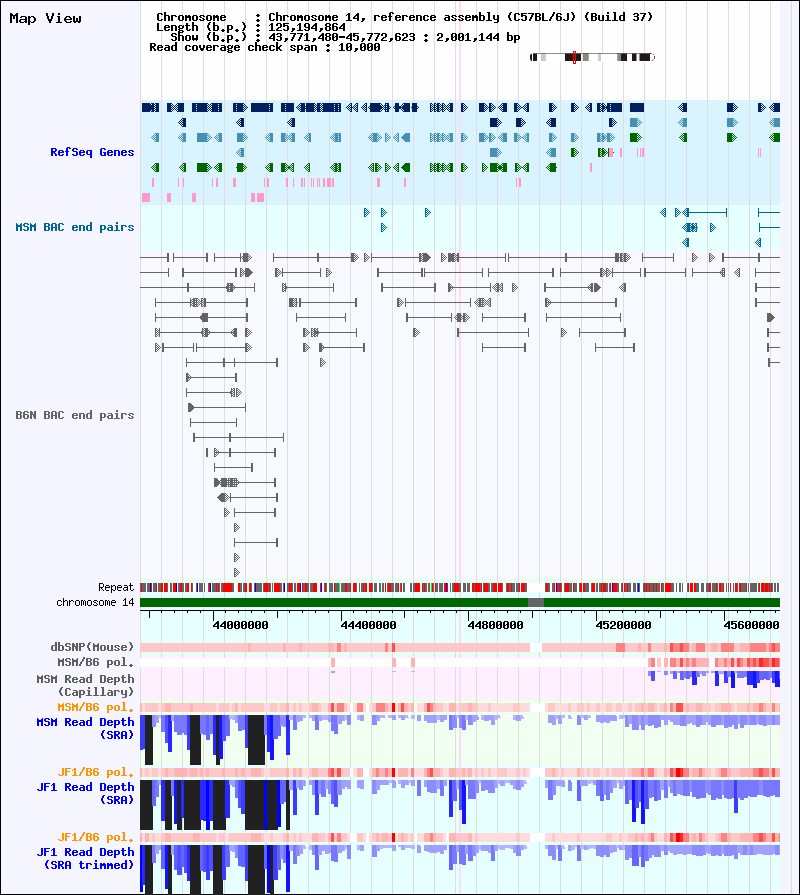Click the chromosome 14 label

(95, 602)
